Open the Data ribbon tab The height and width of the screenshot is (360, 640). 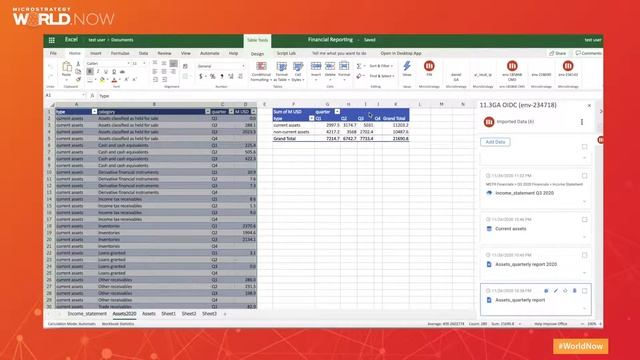click(143, 53)
